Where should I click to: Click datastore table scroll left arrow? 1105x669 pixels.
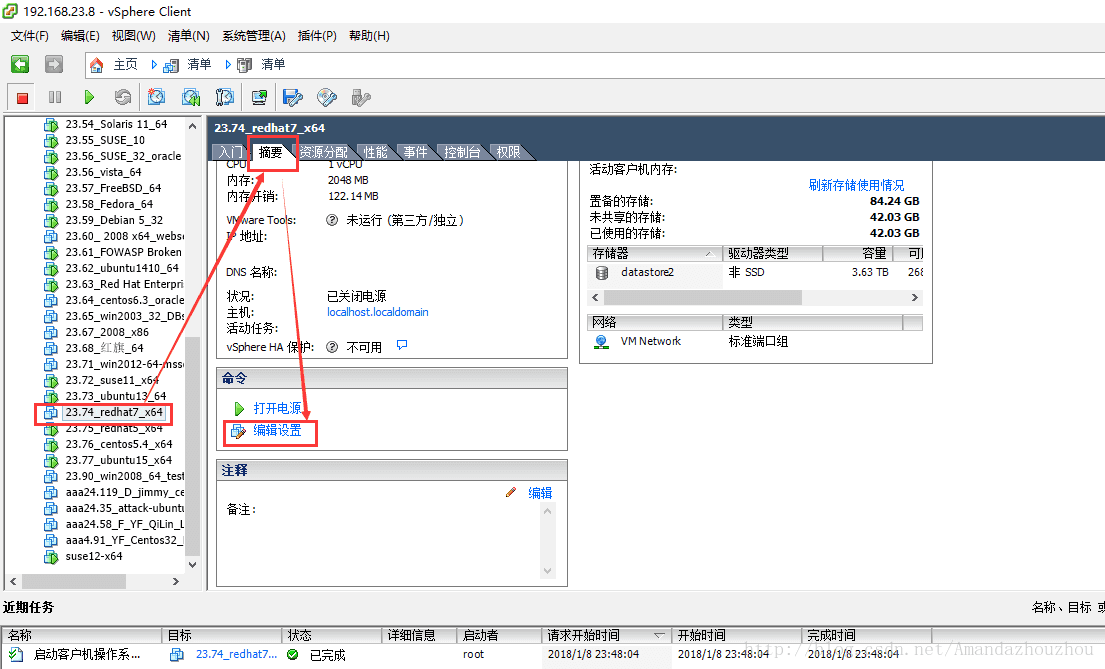[x=595, y=297]
